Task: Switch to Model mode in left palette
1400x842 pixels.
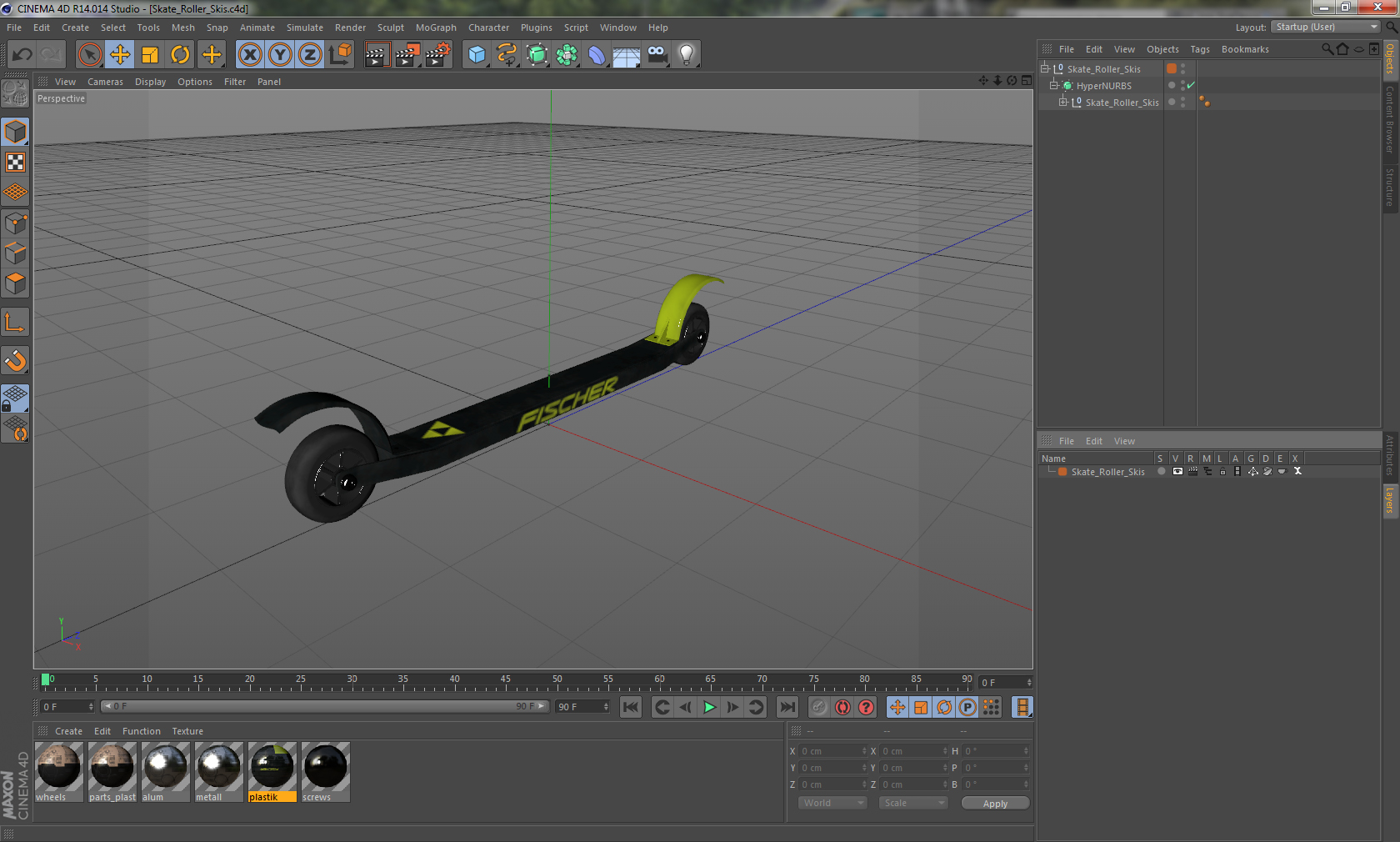Action: (16, 132)
